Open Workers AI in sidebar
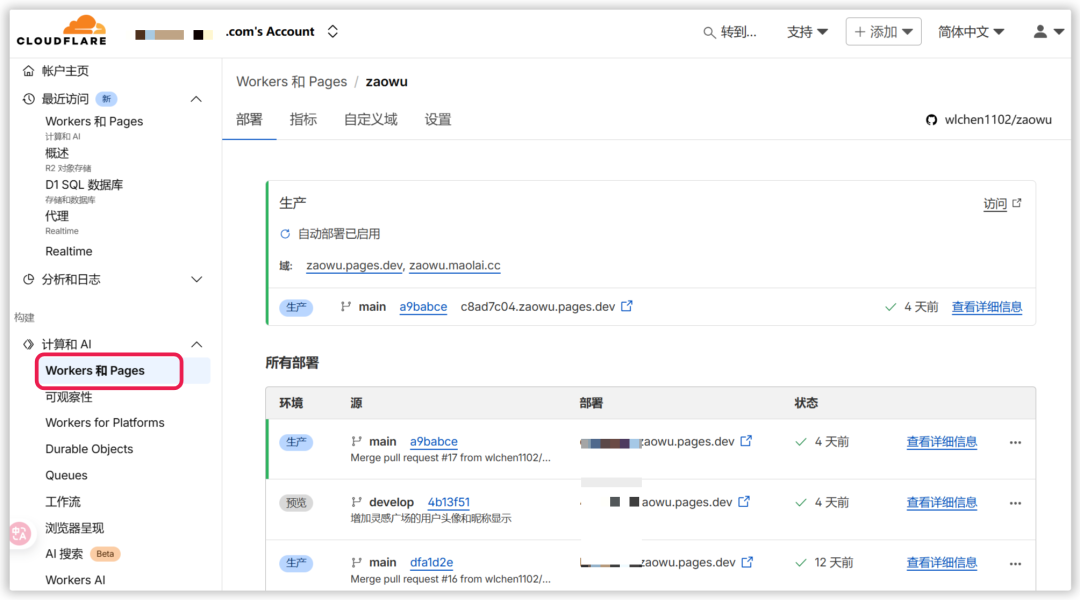1080x600 pixels. 75,580
